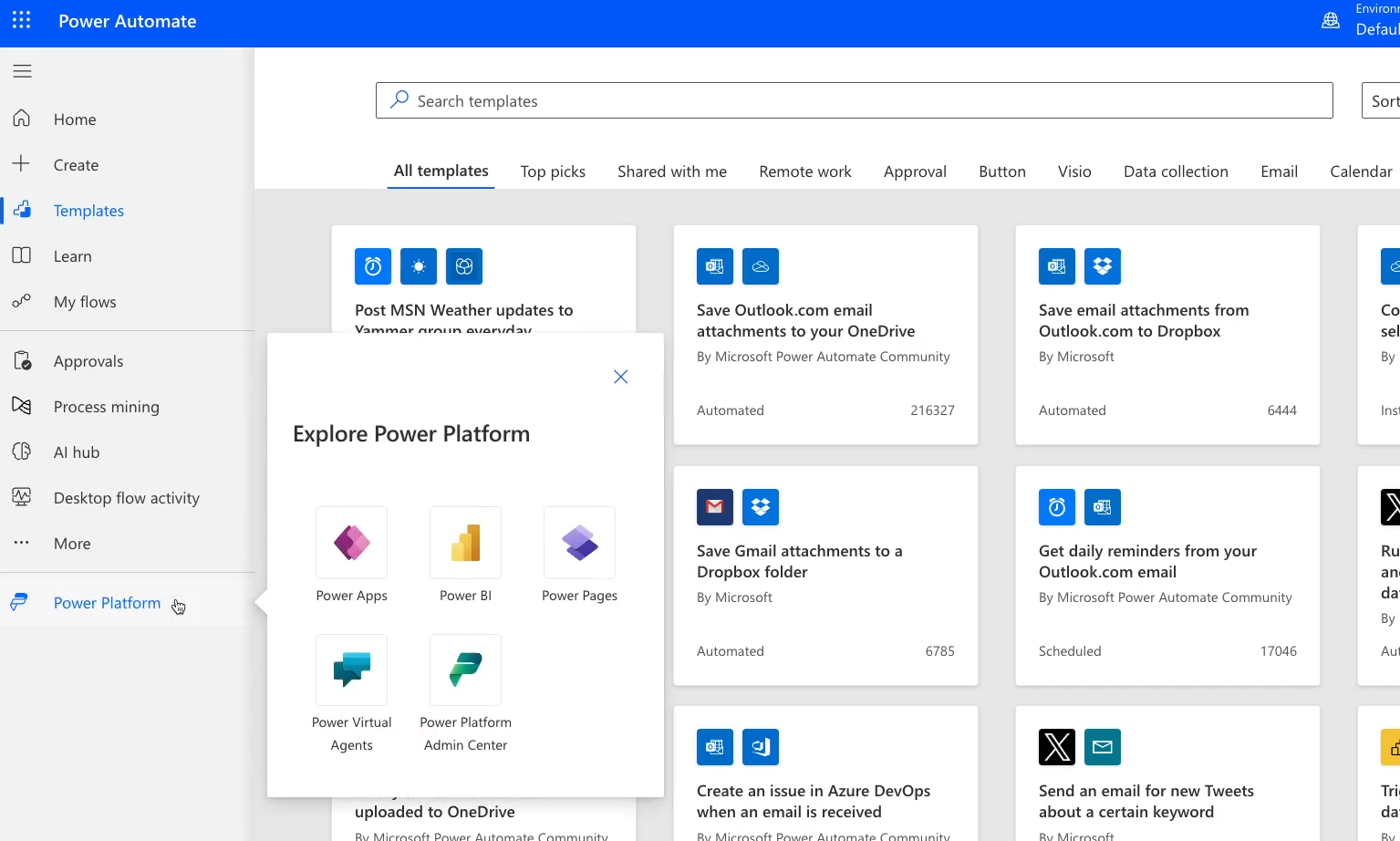The height and width of the screenshot is (841, 1400).
Task: Click the Approvals icon
Action: click(23, 360)
